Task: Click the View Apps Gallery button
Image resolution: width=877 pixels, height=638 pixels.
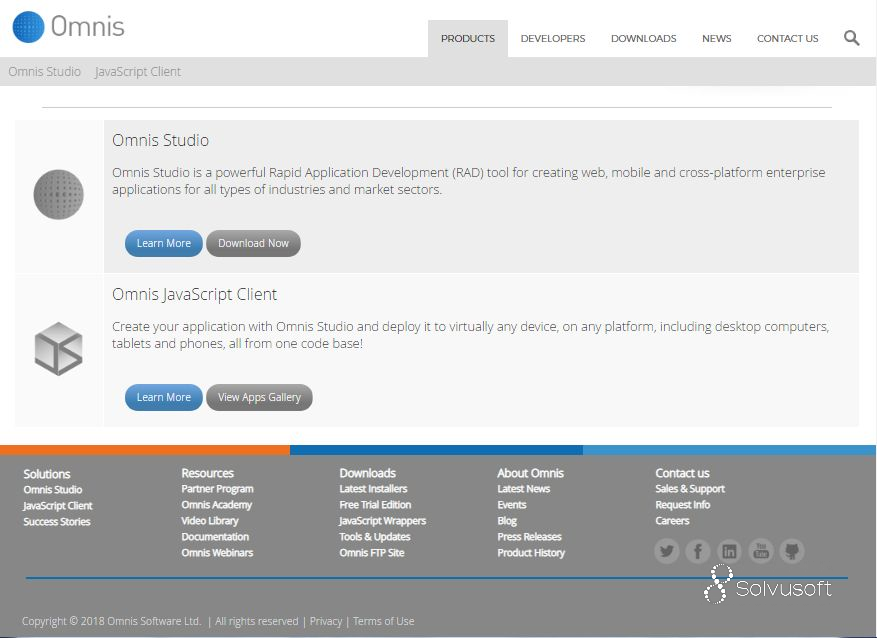Action: coord(259,397)
